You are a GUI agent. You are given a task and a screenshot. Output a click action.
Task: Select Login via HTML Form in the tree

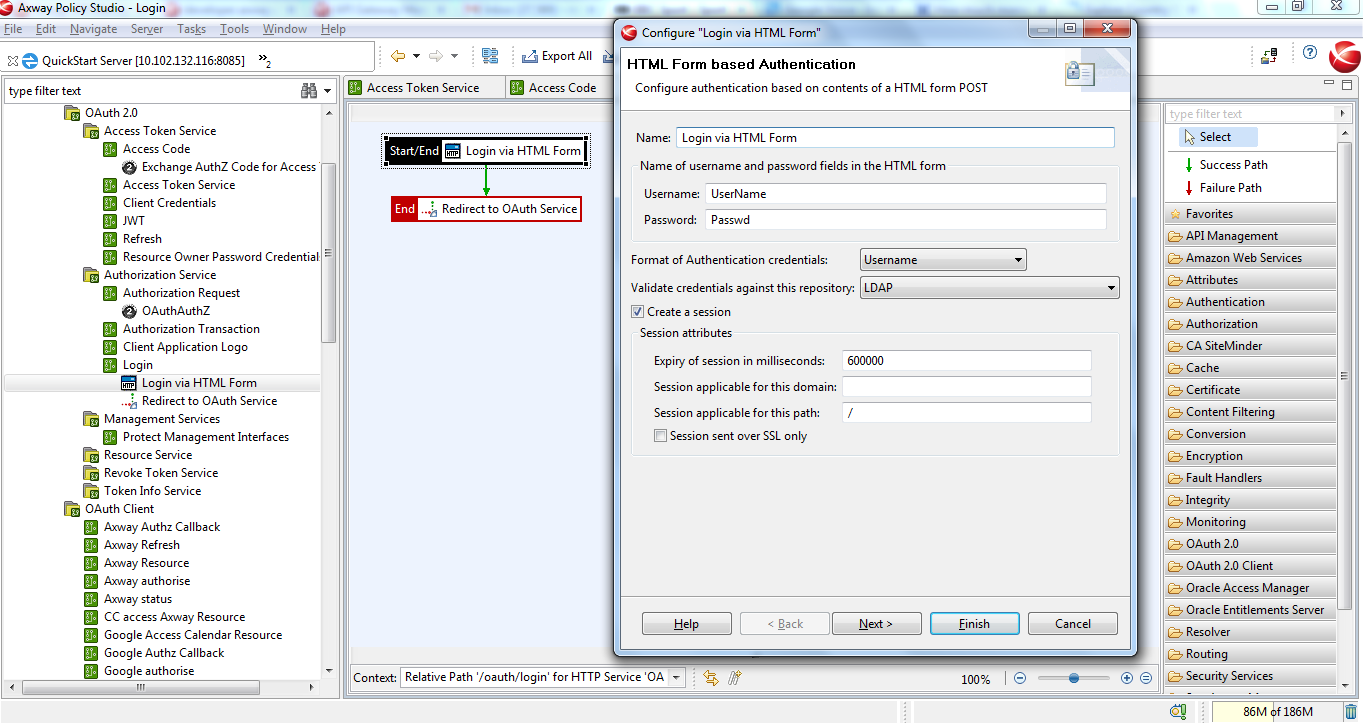pyautogui.click(x=199, y=383)
